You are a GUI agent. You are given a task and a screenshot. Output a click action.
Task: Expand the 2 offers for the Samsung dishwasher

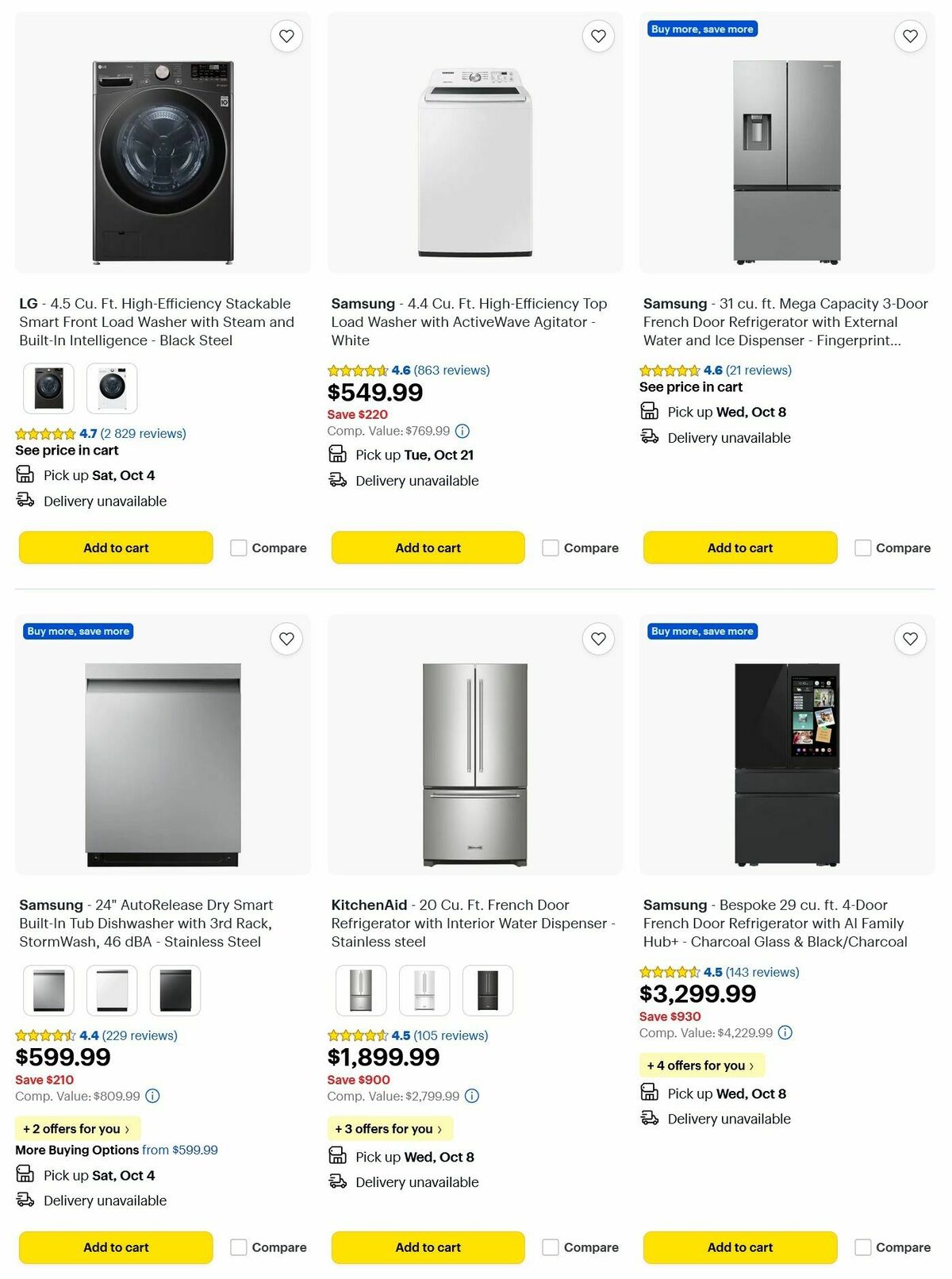click(x=77, y=1128)
